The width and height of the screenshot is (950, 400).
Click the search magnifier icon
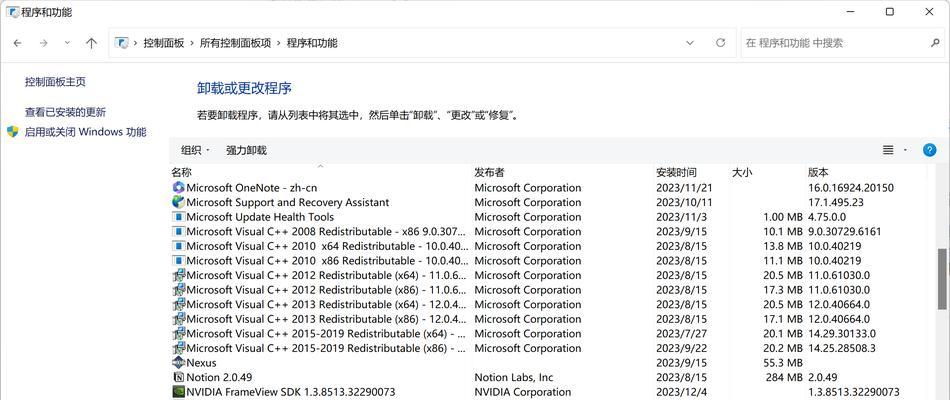(x=935, y=43)
